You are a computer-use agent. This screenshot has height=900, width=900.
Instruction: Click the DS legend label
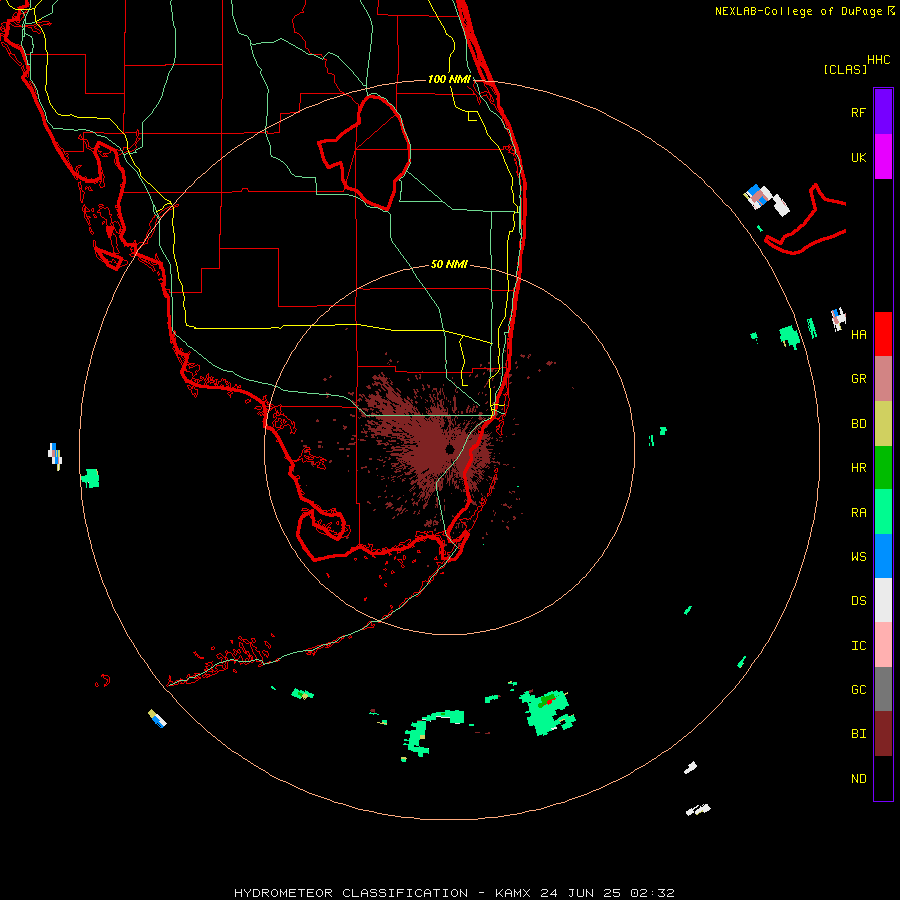click(x=858, y=601)
